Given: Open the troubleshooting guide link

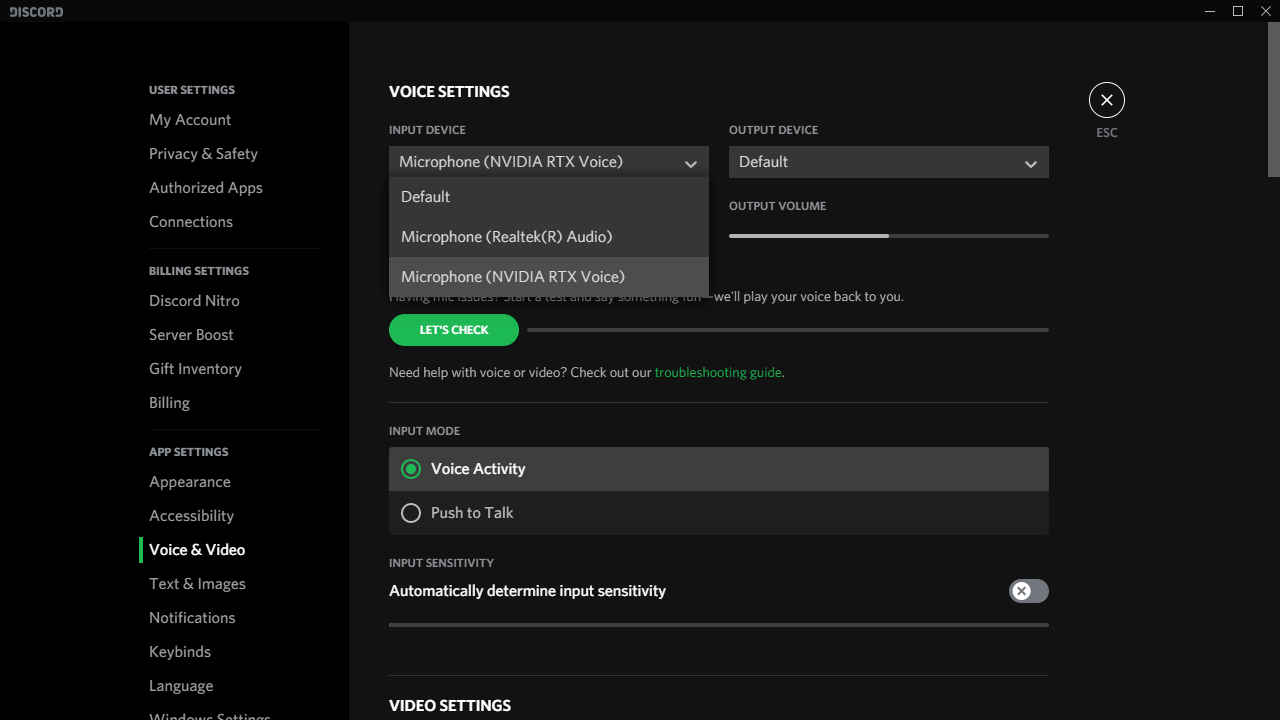Looking at the screenshot, I should (x=718, y=372).
